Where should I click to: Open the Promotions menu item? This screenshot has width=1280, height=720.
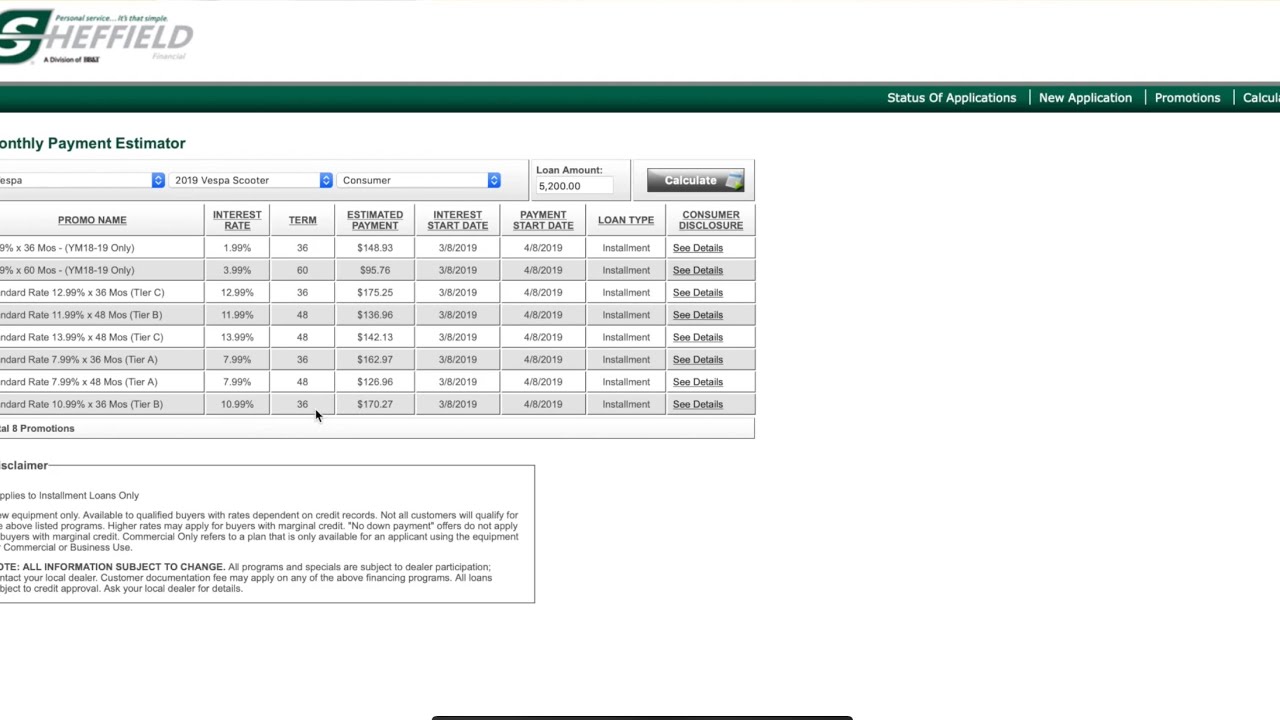pos(1187,98)
